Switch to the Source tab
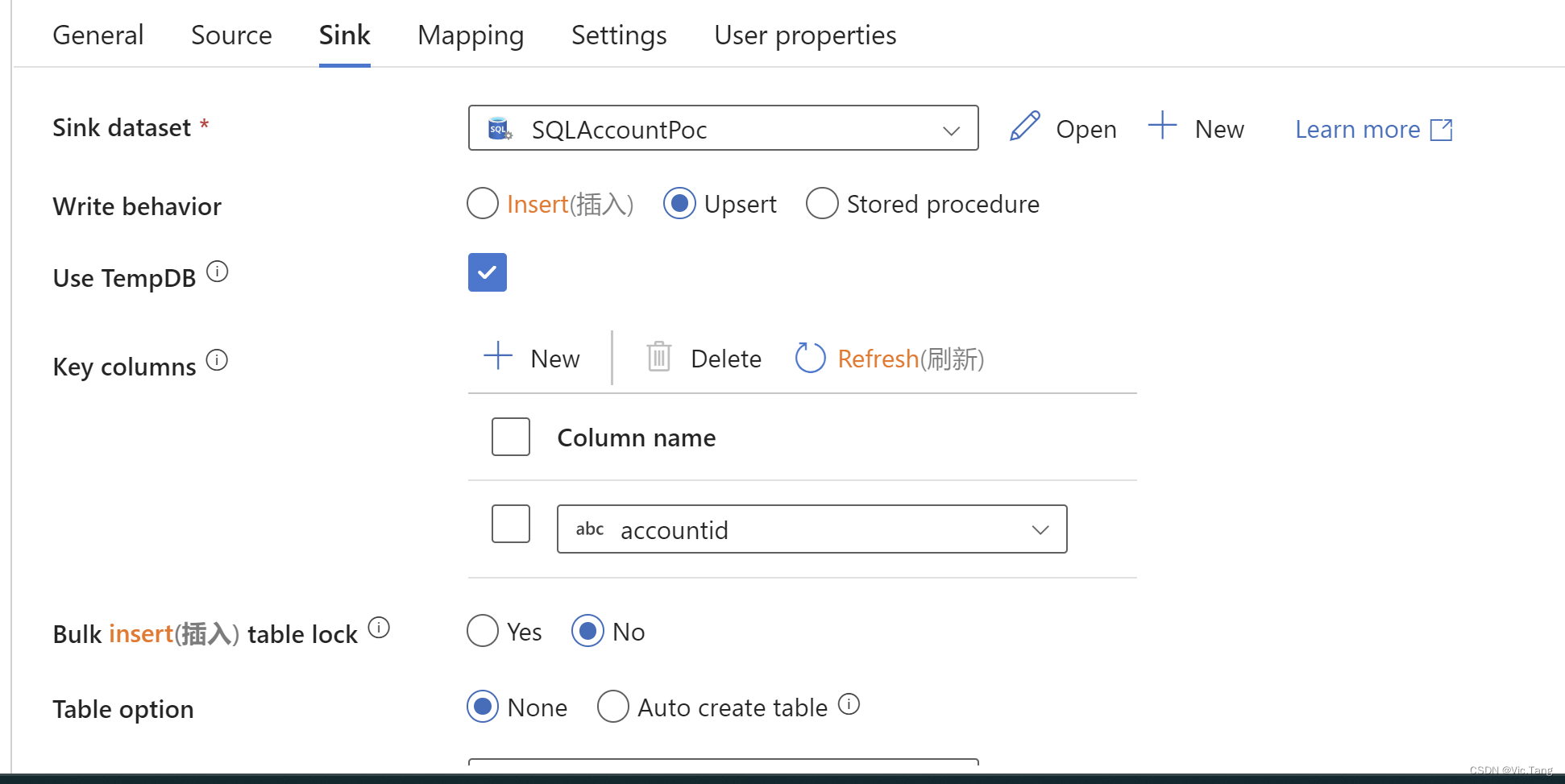The width and height of the screenshot is (1565, 784). 230,35
